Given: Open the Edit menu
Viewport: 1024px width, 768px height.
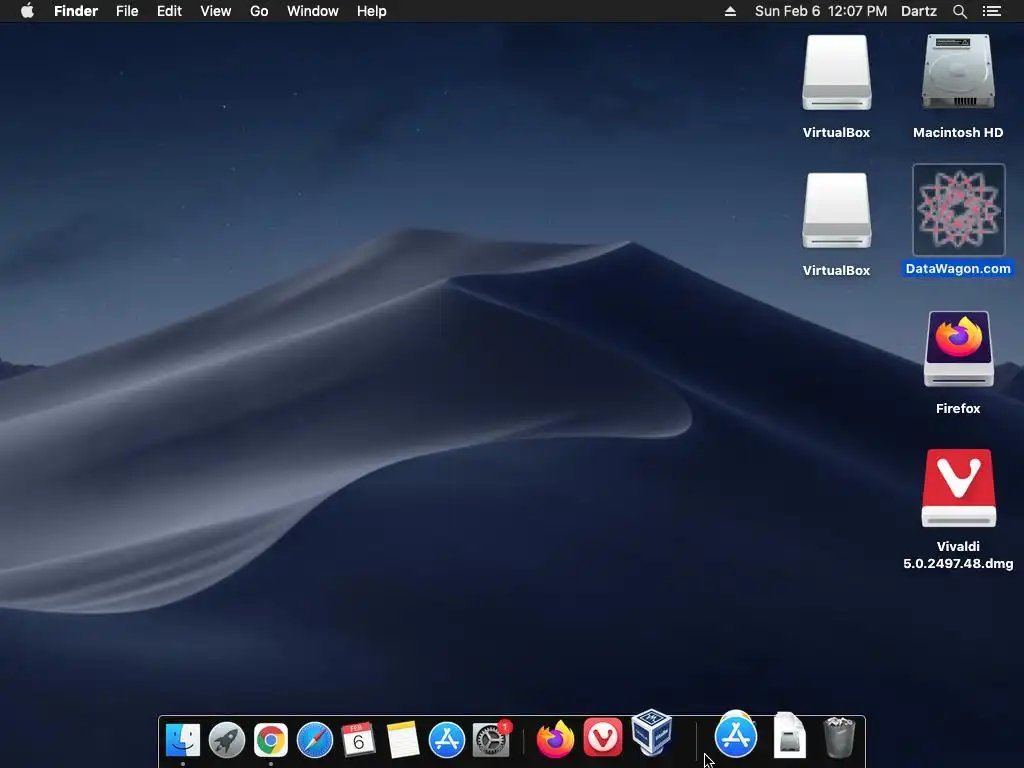Looking at the screenshot, I should click(169, 11).
